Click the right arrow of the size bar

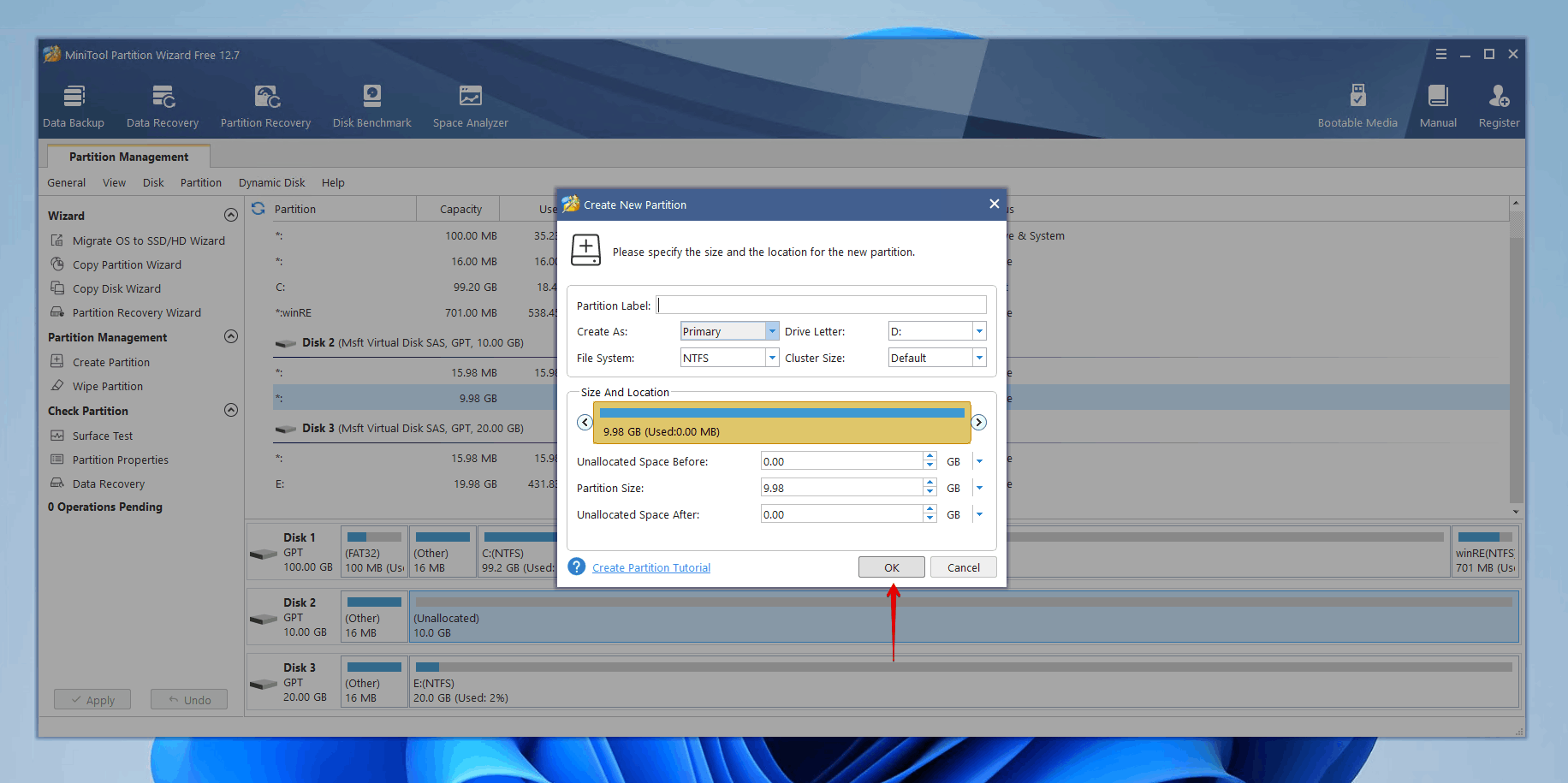click(x=979, y=422)
